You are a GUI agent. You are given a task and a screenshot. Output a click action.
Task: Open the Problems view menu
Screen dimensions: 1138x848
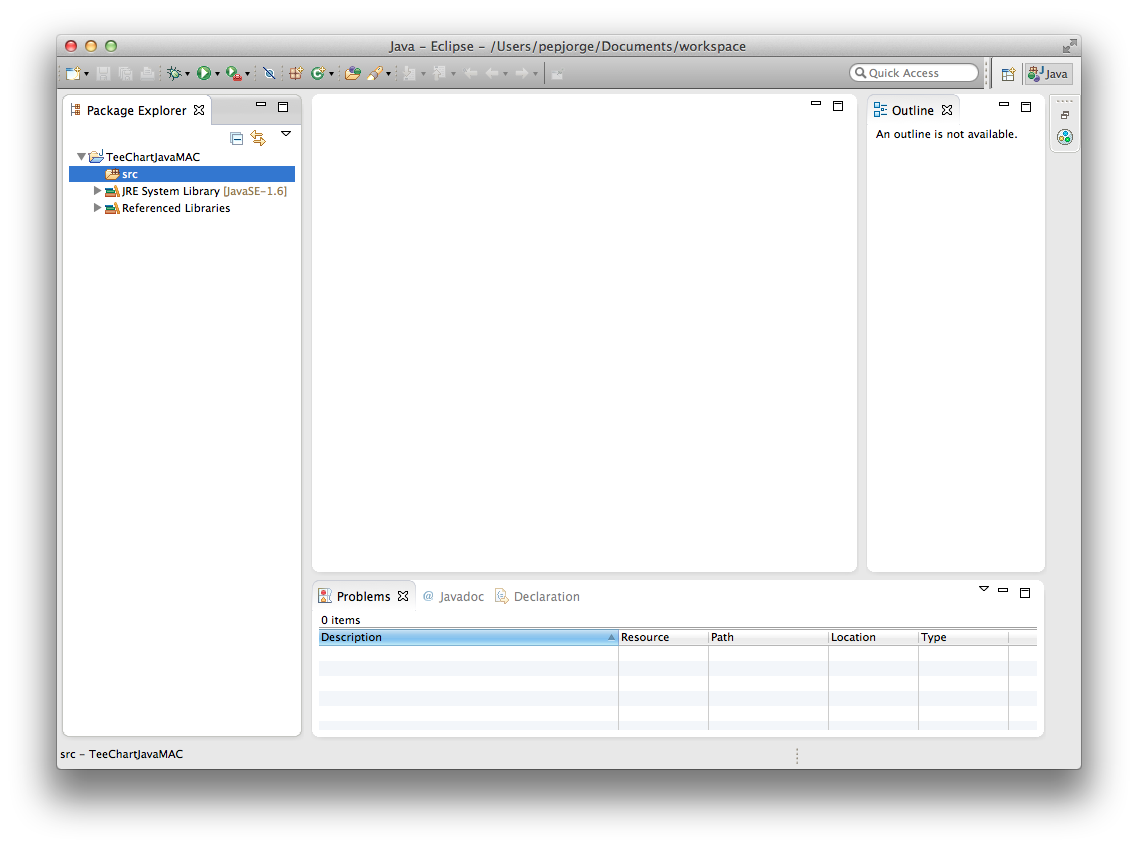click(x=983, y=589)
